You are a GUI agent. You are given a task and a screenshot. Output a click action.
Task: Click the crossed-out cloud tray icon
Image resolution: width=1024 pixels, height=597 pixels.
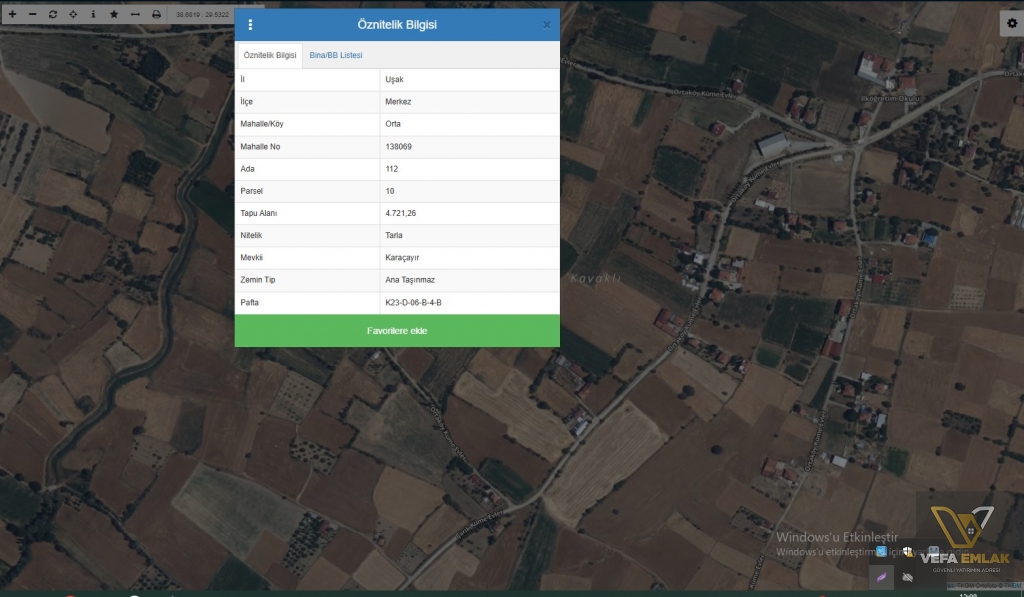(x=907, y=577)
